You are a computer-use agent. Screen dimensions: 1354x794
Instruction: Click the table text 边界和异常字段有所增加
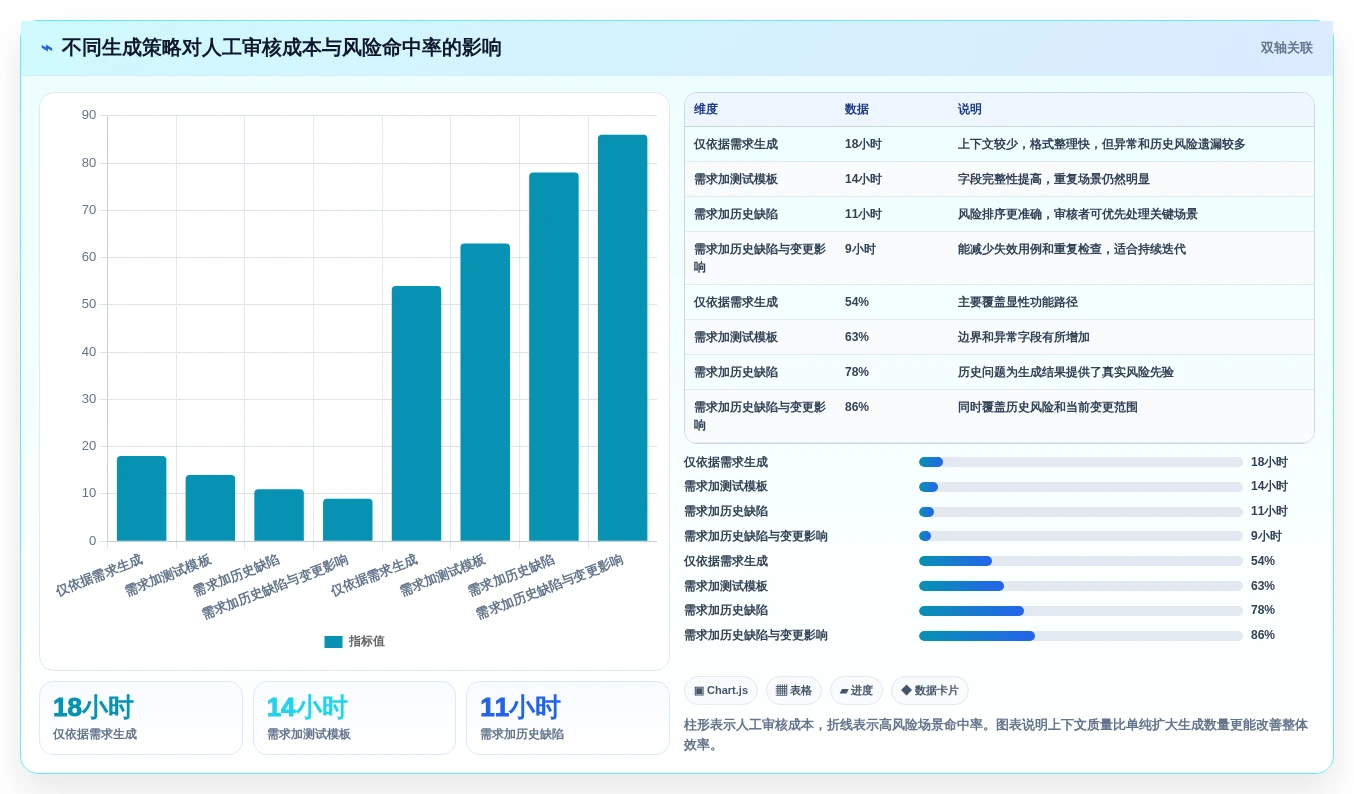pyautogui.click(x=1024, y=337)
